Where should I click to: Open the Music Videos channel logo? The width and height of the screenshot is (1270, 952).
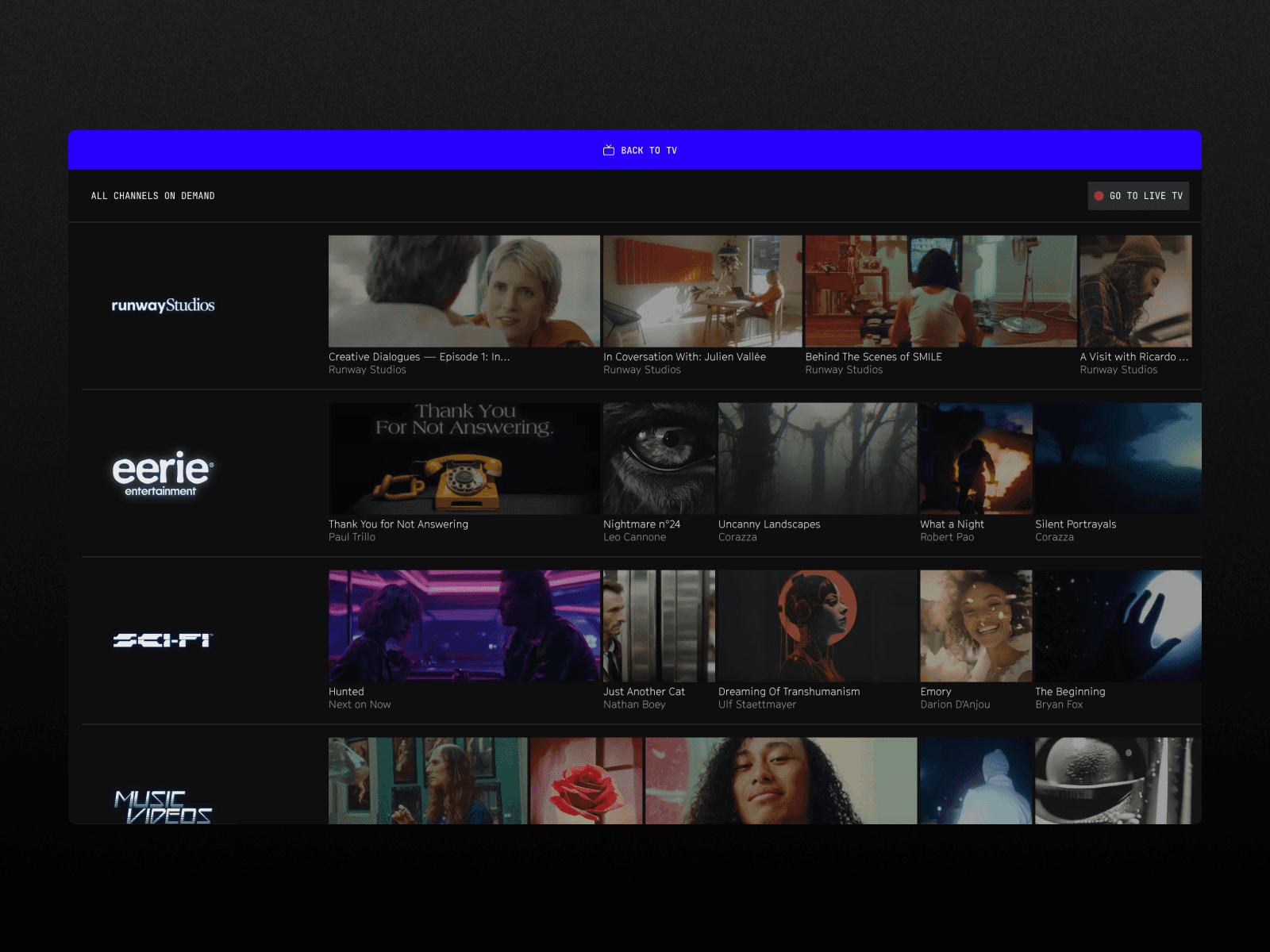click(x=163, y=806)
